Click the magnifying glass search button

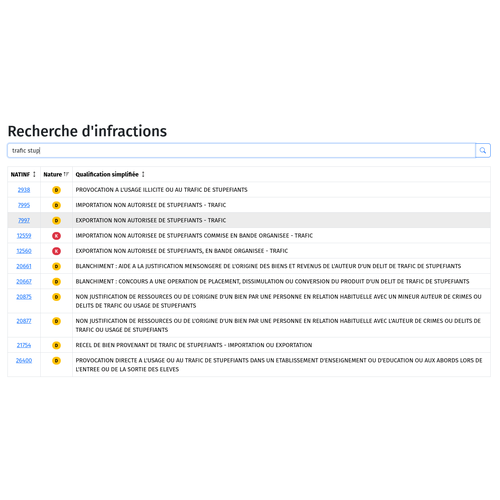tap(483, 150)
